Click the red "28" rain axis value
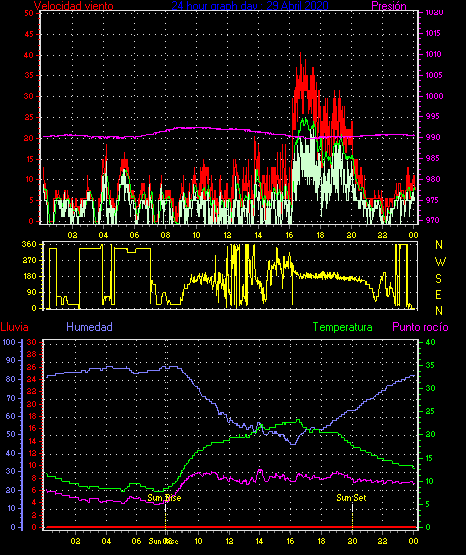466x555 pixels. pyautogui.click(x=32, y=354)
